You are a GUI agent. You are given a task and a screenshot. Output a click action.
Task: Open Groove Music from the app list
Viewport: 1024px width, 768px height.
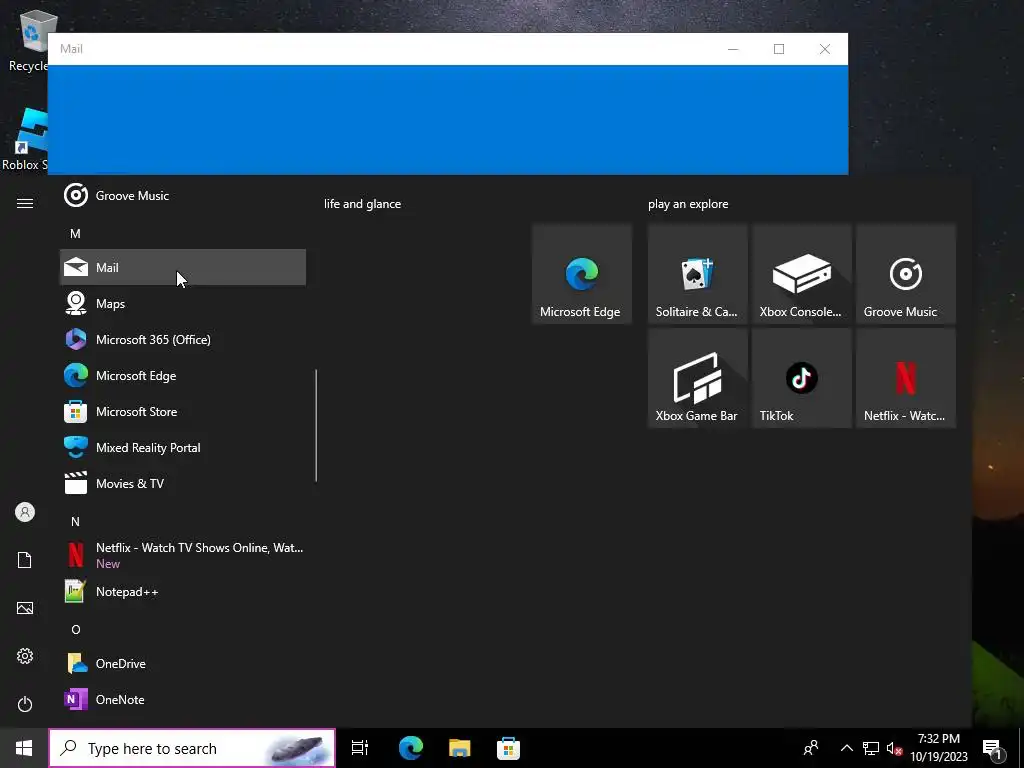183,195
